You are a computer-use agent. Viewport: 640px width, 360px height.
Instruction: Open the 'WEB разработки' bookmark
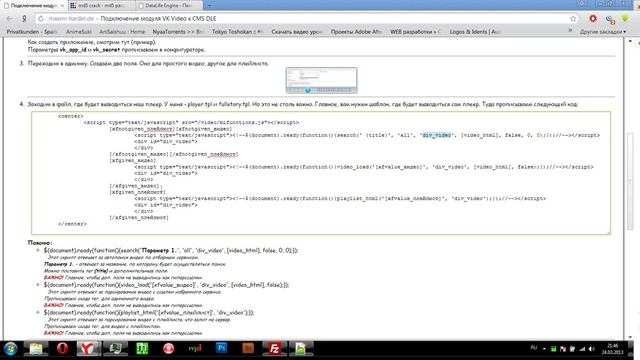pos(416,31)
